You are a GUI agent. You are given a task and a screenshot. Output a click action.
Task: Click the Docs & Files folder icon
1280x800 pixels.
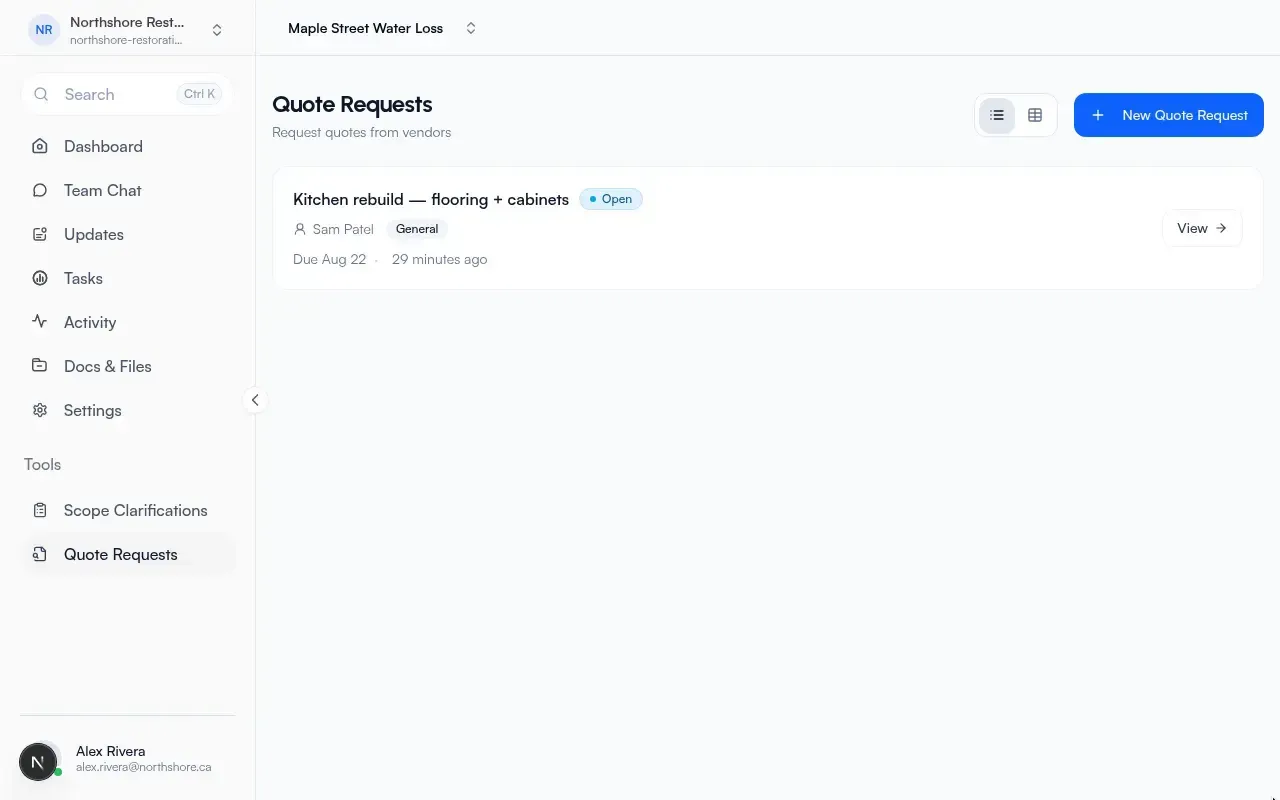tap(40, 366)
